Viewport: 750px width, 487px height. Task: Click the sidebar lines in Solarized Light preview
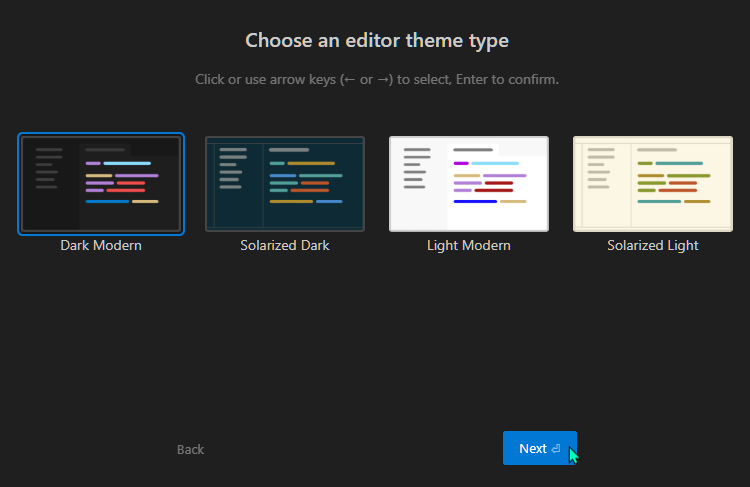tap(600, 168)
